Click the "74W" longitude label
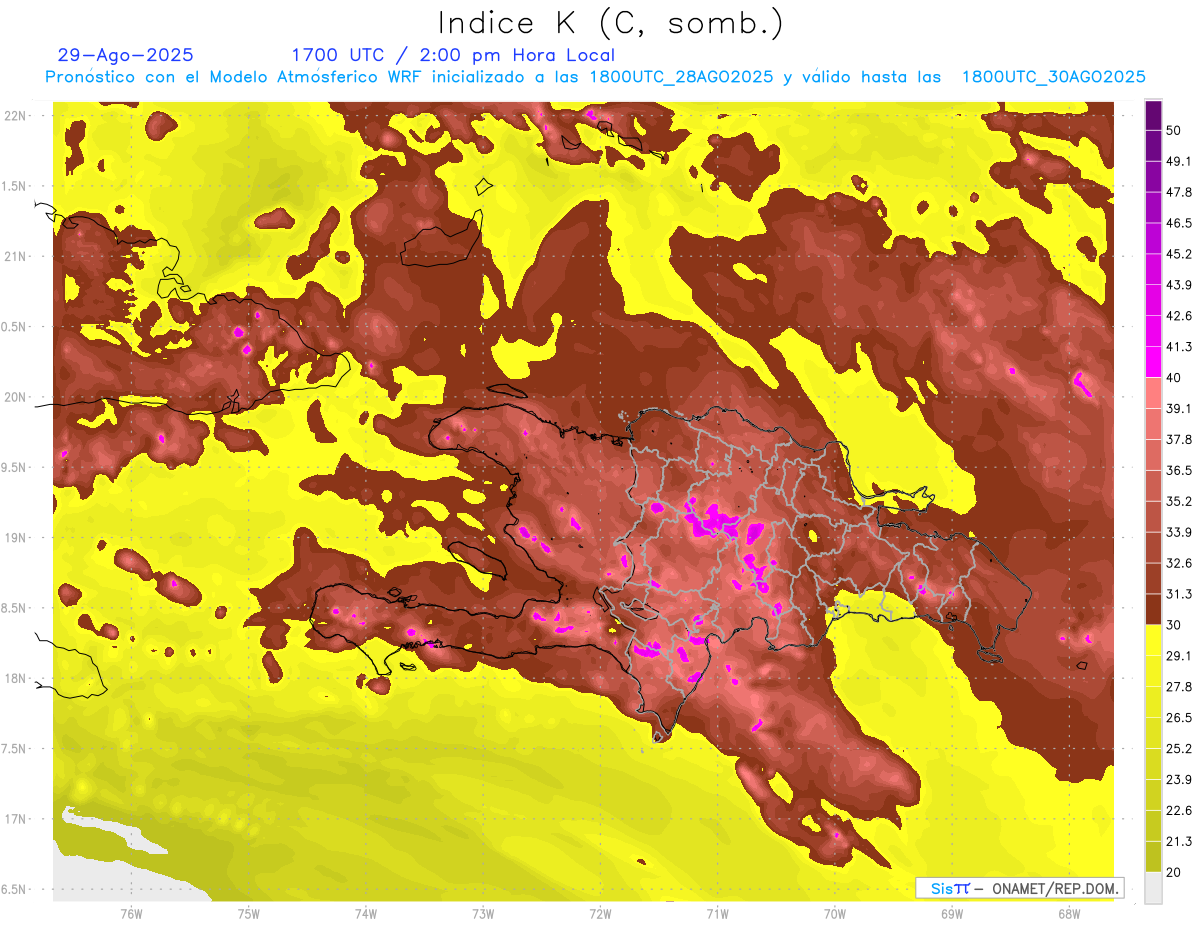This screenshot has width=1200, height=927. pyautogui.click(x=366, y=913)
